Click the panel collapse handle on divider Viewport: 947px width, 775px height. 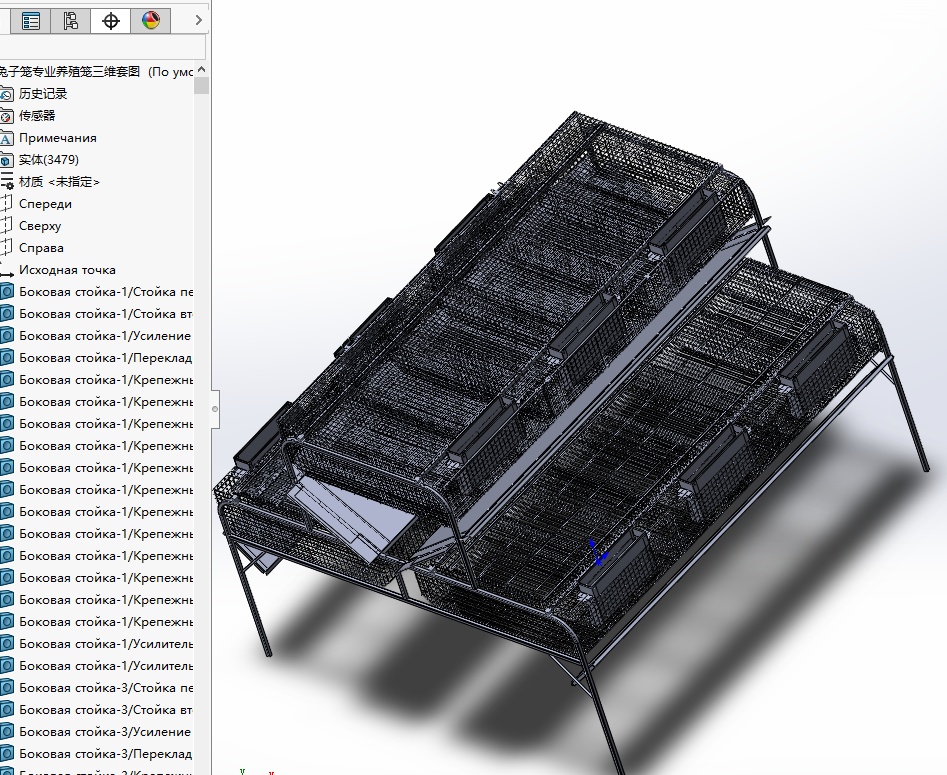(x=215, y=409)
